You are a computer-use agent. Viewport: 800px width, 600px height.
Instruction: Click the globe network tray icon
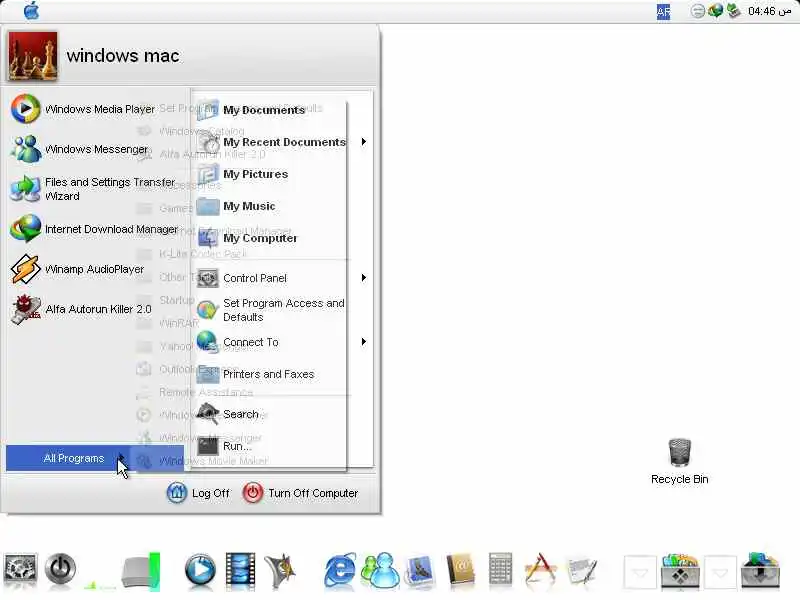pos(715,11)
